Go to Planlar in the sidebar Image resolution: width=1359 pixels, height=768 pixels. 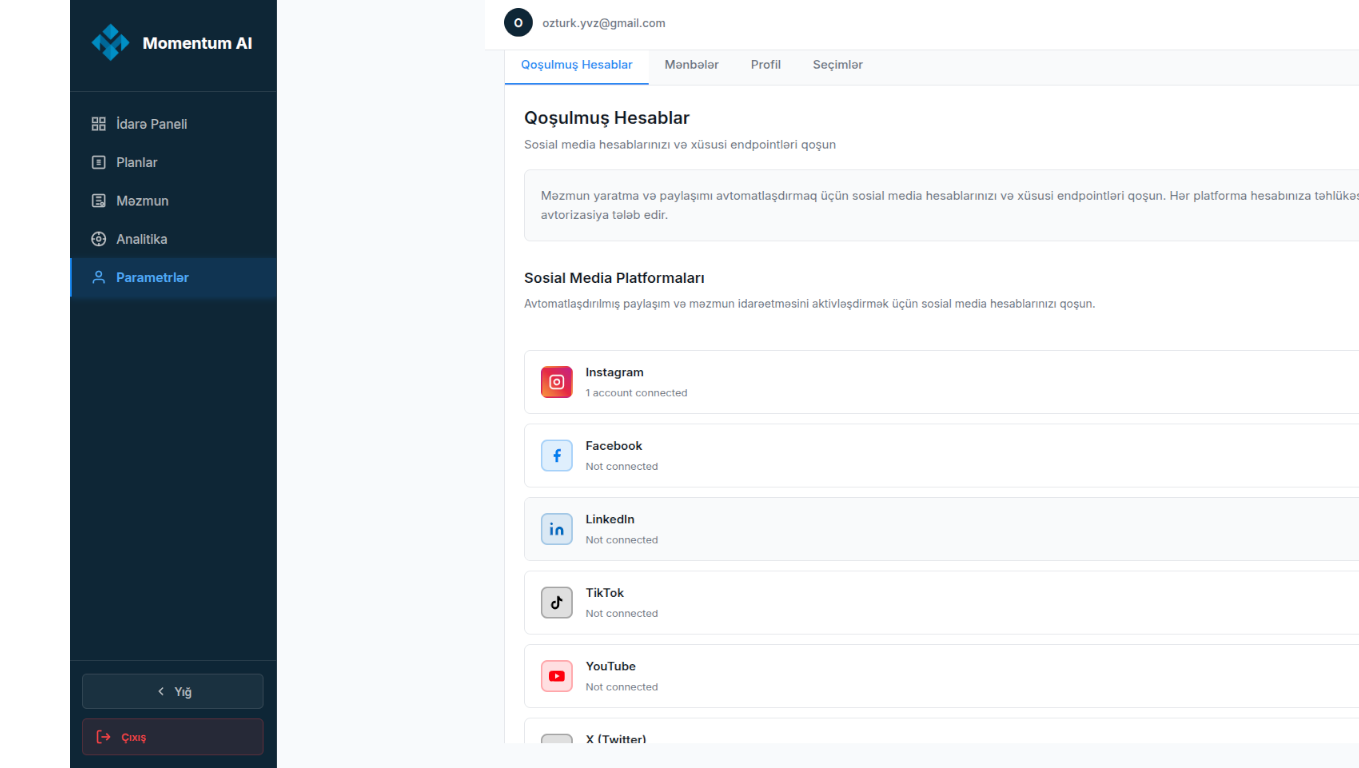pyautogui.click(x=137, y=162)
